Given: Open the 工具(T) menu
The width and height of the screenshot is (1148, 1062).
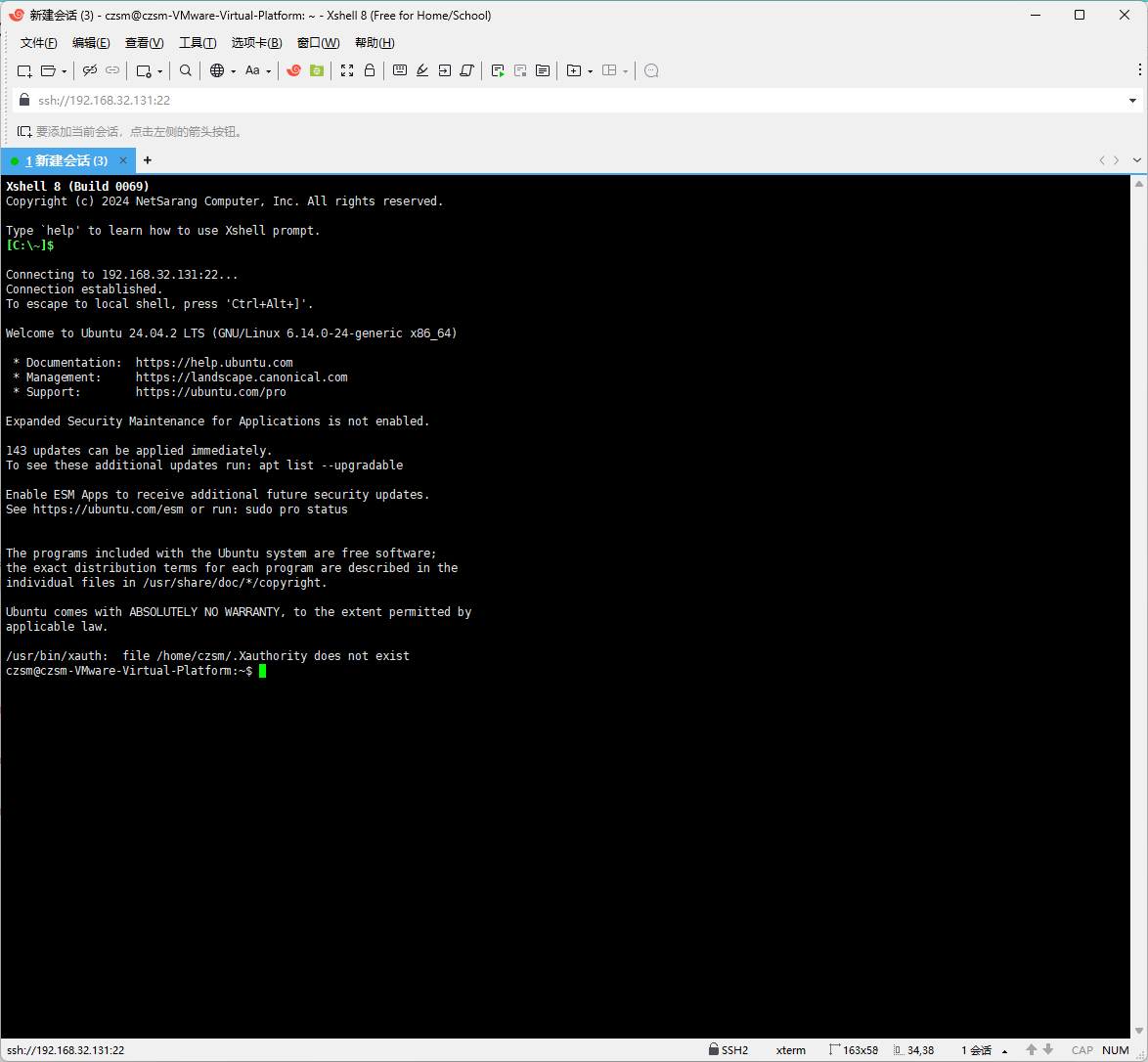Looking at the screenshot, I should 198,43.
